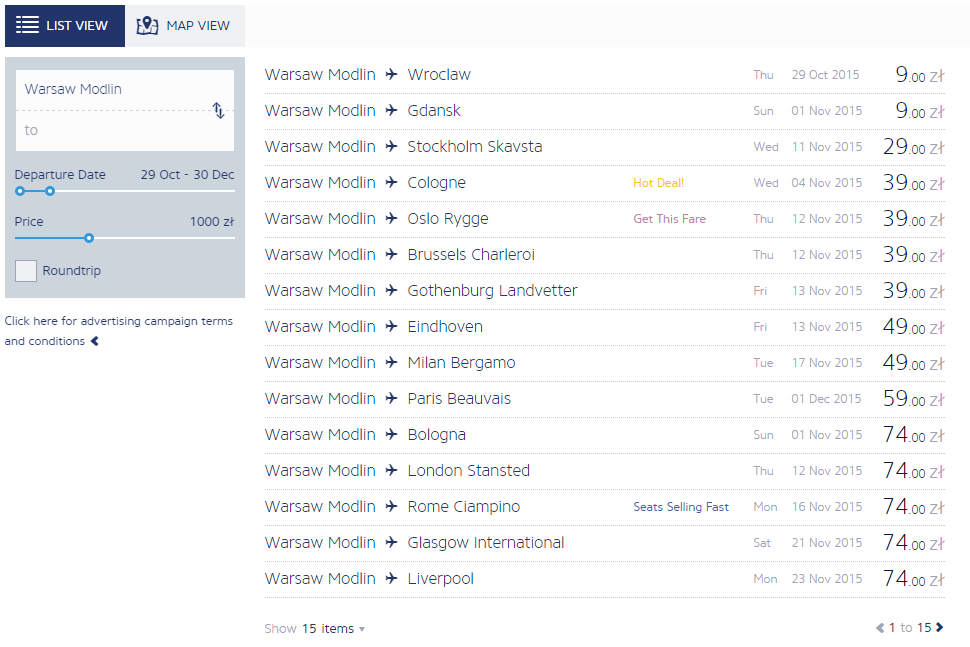Click the plane icon in the Paris Beauvais row
The height and width of the screenshot is (647, 970).
tap(391, 398)
